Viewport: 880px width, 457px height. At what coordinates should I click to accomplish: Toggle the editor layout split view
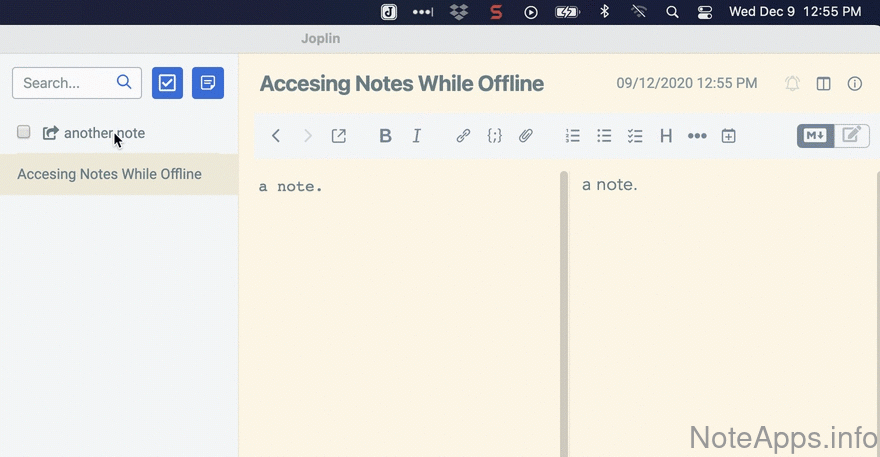(824, 84)
